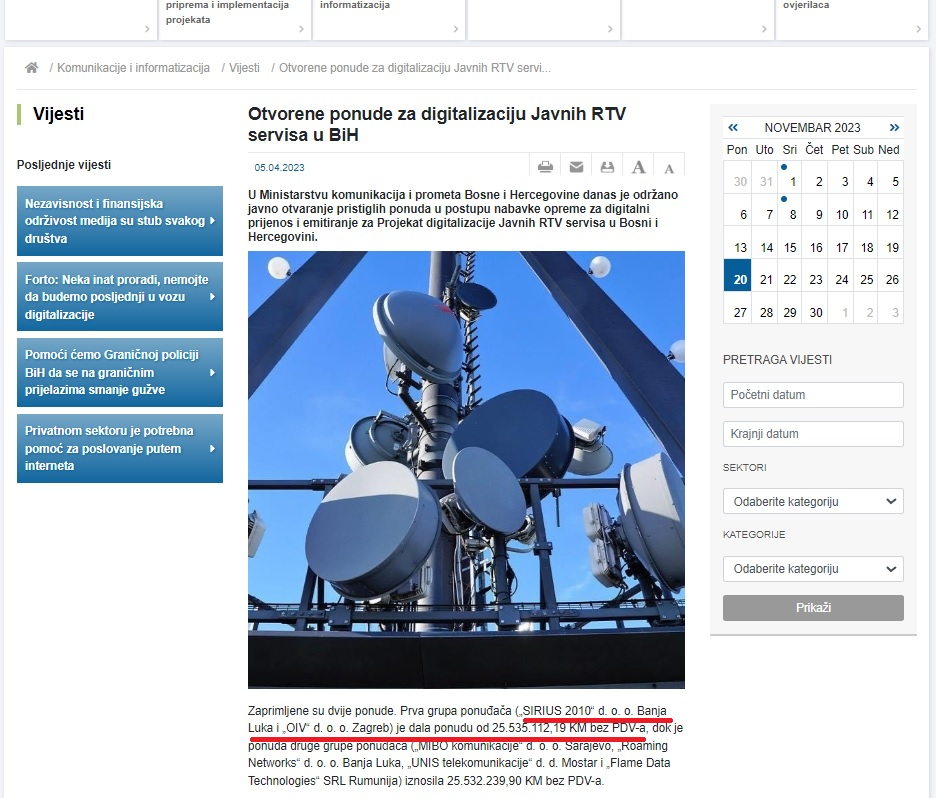This screenshot has width=936, height=798.
Task: Print the article using the printer icon
Action: 545,167
